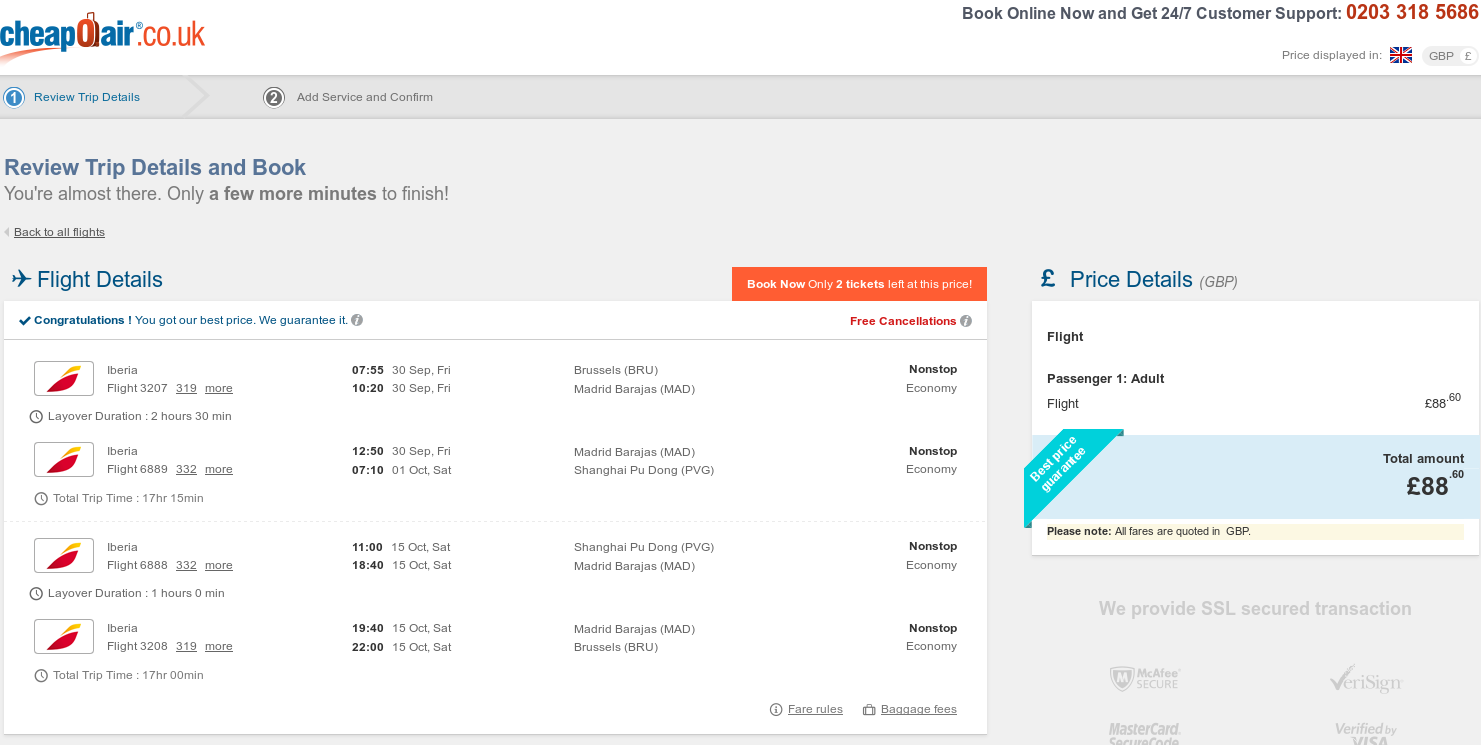Click the Iberia logo for Flight 3207
1481x745 pixels.
coord(64,378)
